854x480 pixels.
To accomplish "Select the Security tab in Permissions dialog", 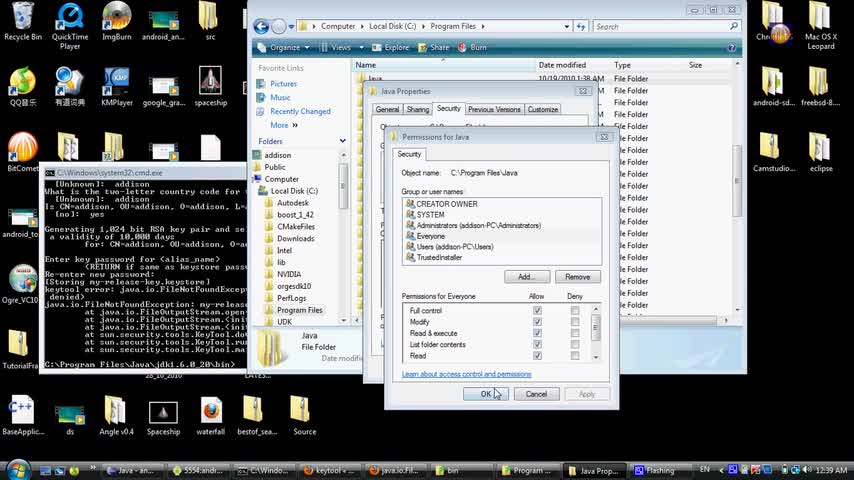I will coord(409,154).
